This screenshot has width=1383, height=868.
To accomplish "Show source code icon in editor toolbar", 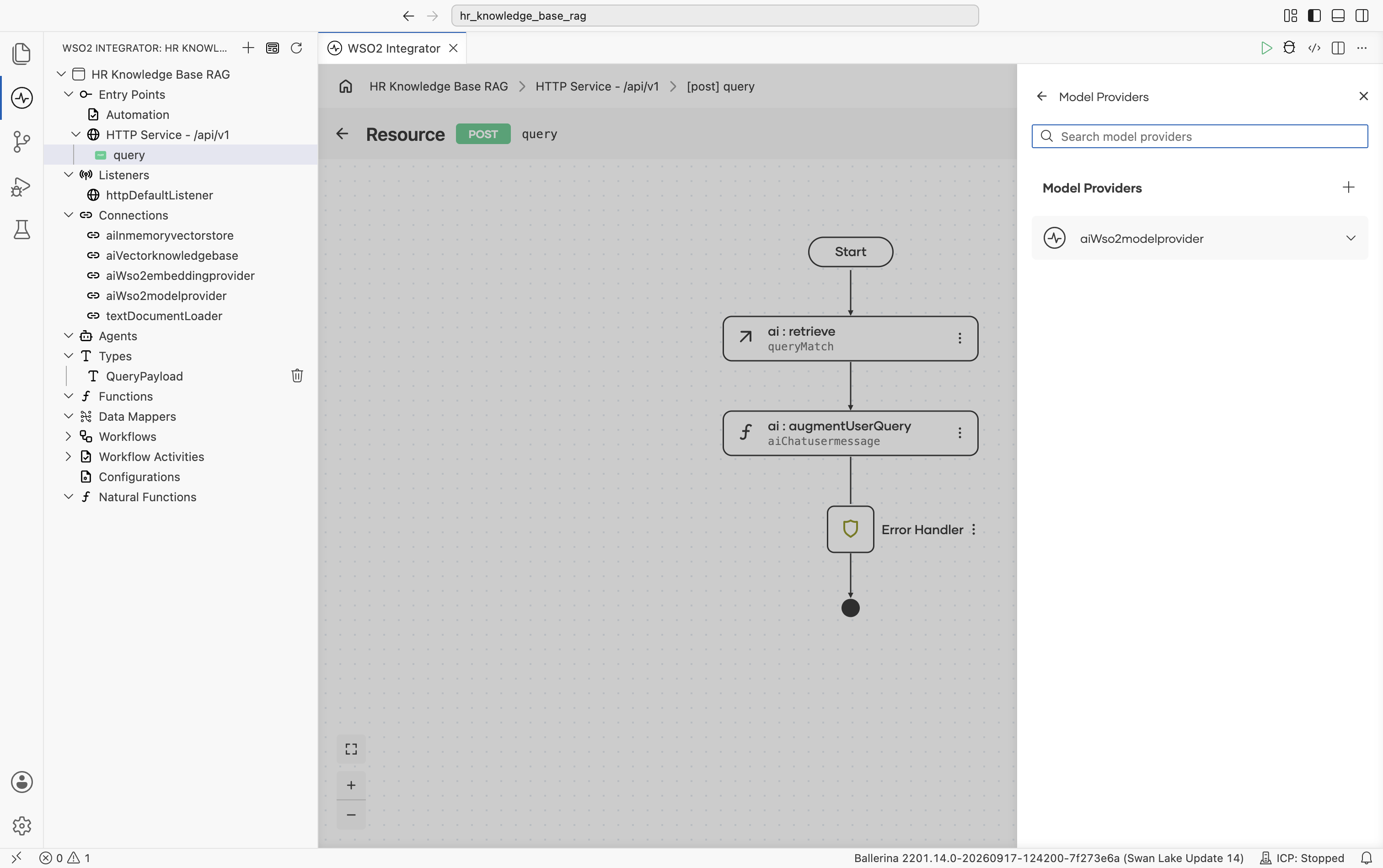I will (1314, 48).
